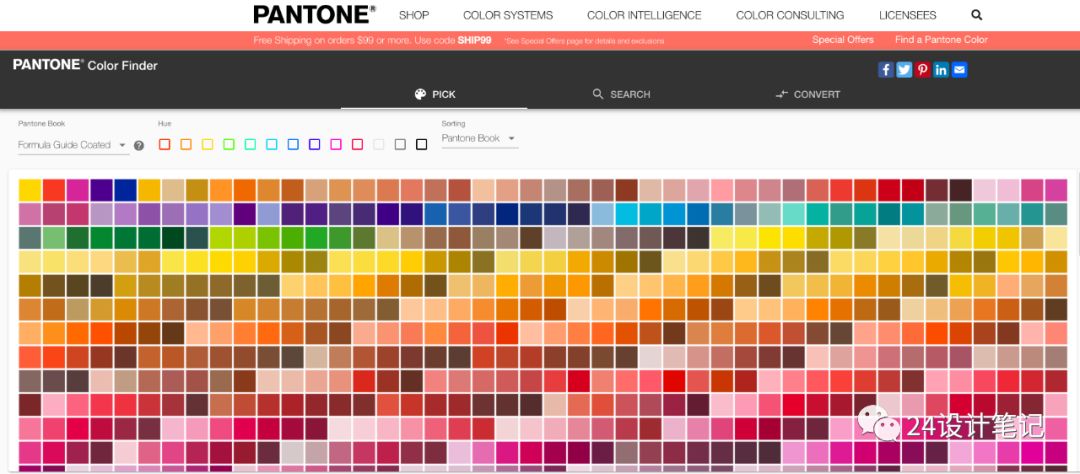Open the Color Systems menu
Viewport: 1080px width, 474px height.
tap(508, 15)
